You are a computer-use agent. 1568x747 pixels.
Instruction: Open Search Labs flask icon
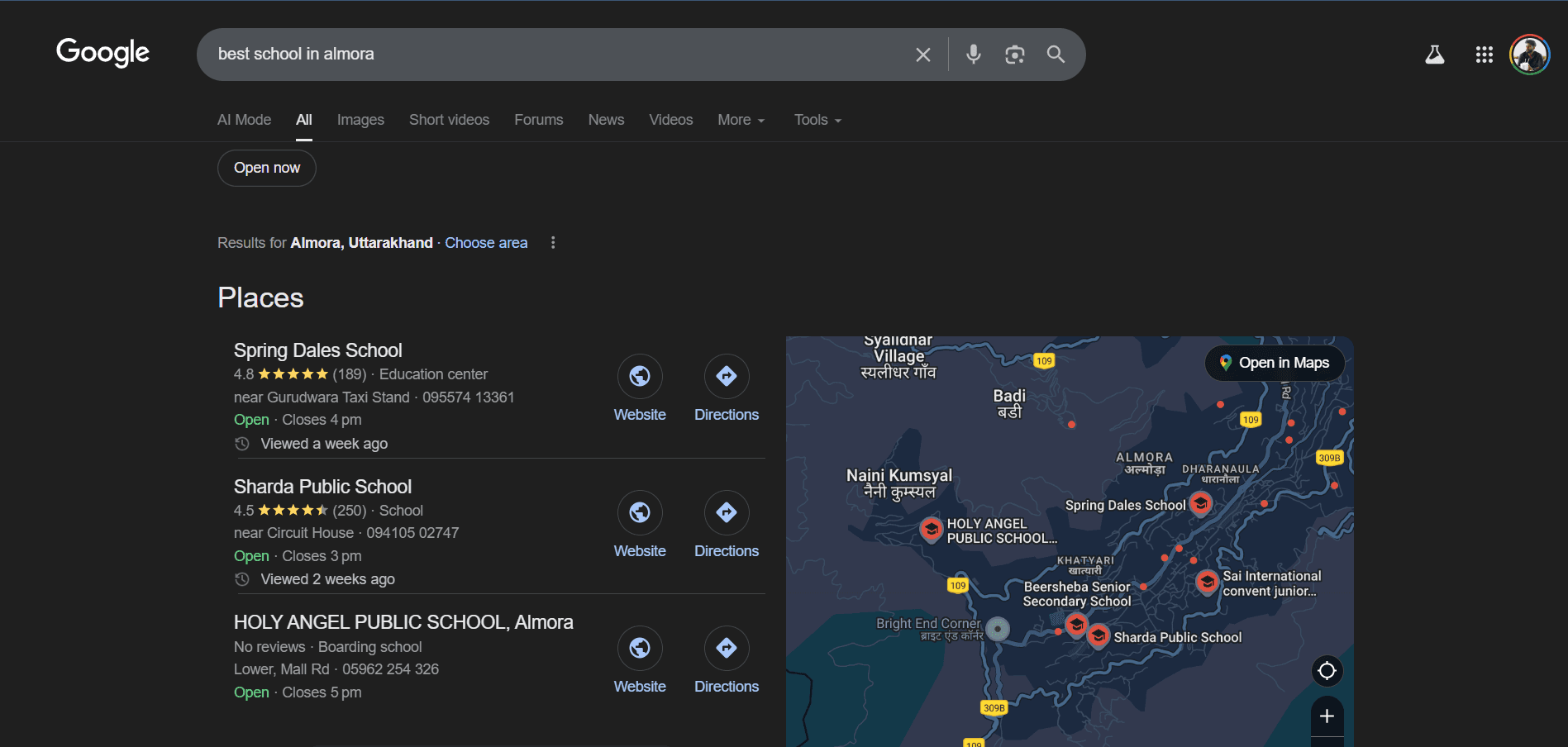tap(1434, 55)
